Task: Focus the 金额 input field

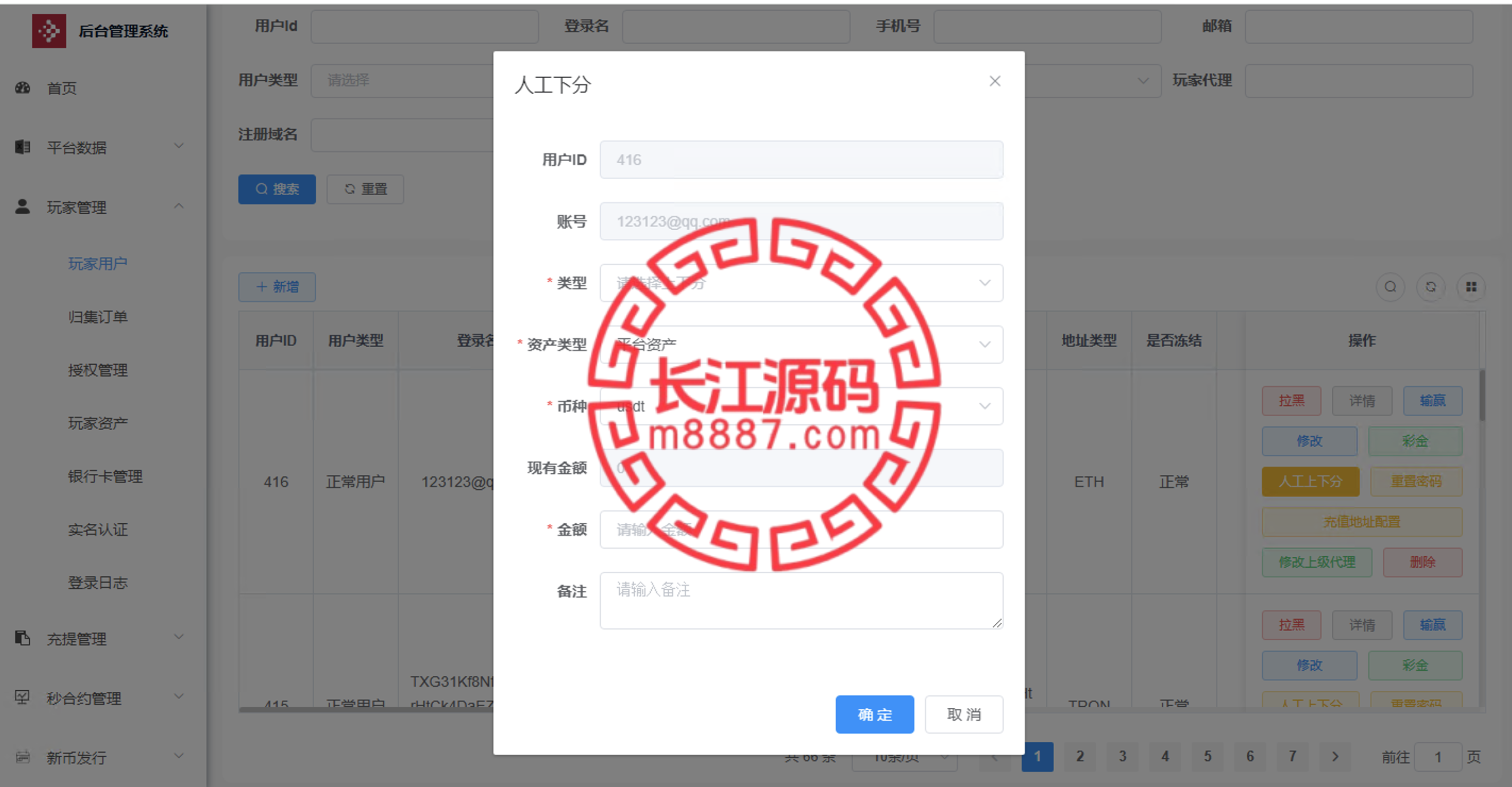Action: point(801,529)
